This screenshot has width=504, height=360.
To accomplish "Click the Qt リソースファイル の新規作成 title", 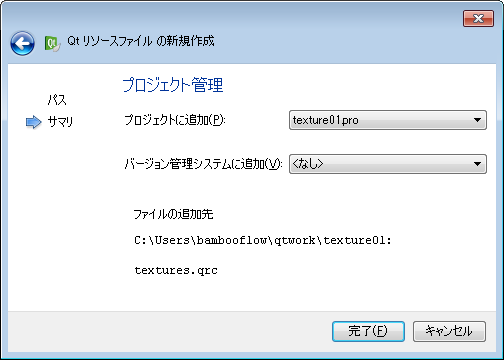I will 141,41.
